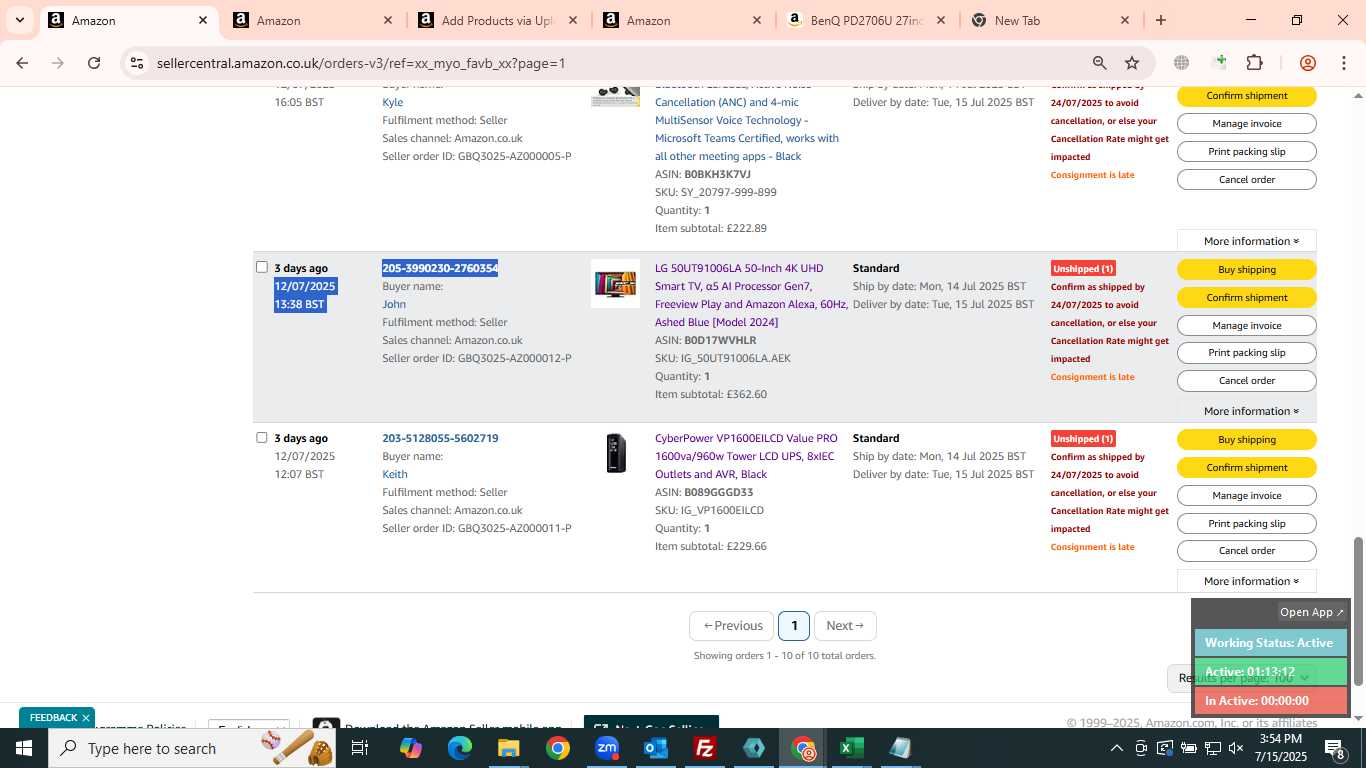Viewport: 1366px width, 768px height.
Task: Click Open App in the tracker widget
Action: pos(1312,612)
